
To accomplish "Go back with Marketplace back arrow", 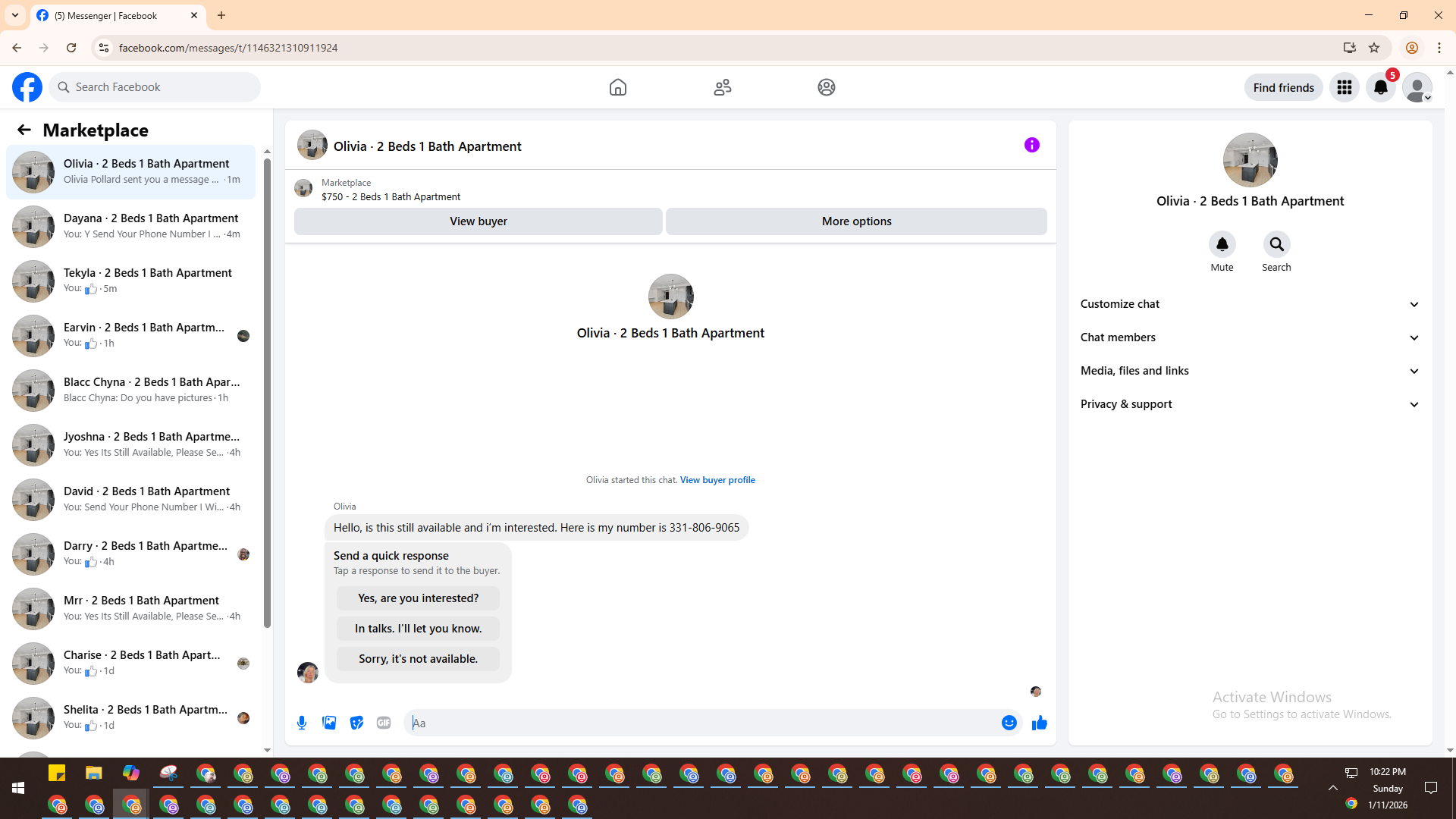I will click(x=24, y=130).
